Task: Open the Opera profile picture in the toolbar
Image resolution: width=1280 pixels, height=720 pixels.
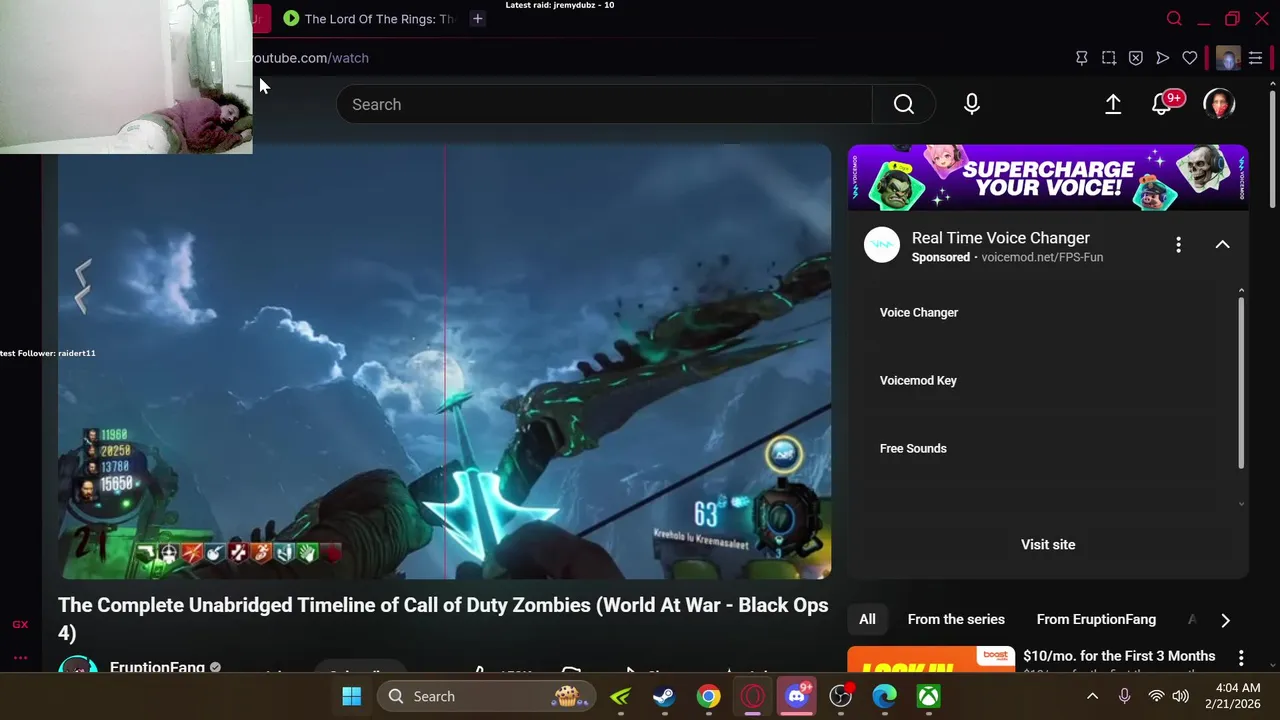Action: coord(1228,58)
